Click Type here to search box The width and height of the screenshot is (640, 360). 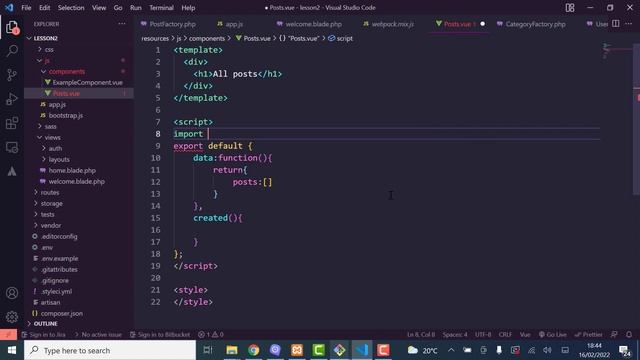pos(110,350)
